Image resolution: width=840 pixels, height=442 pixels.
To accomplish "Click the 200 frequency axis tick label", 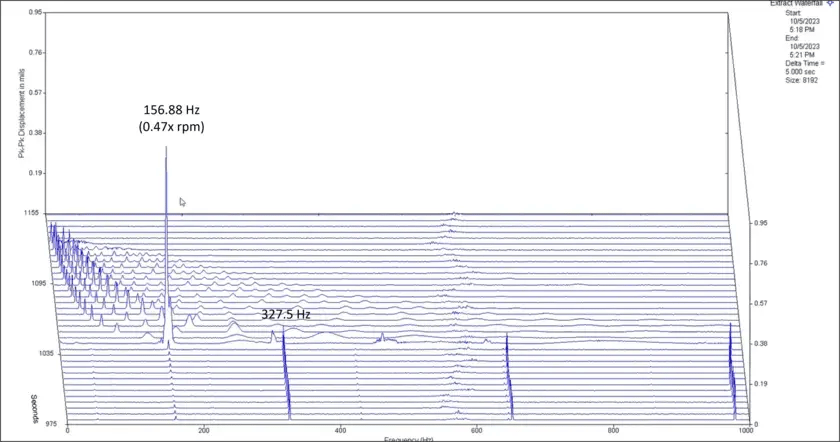I will (x=204, y=430).
